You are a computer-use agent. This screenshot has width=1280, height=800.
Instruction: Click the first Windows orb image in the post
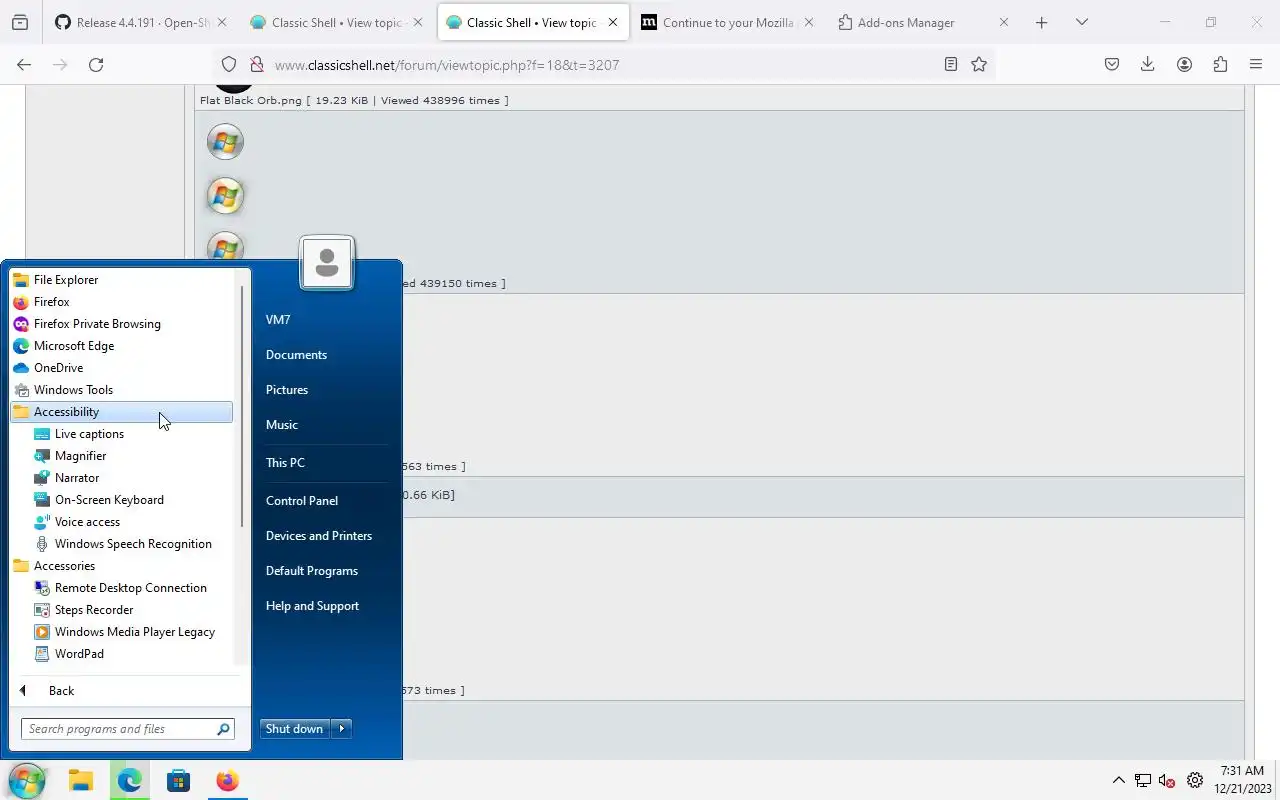coord(225,142)
